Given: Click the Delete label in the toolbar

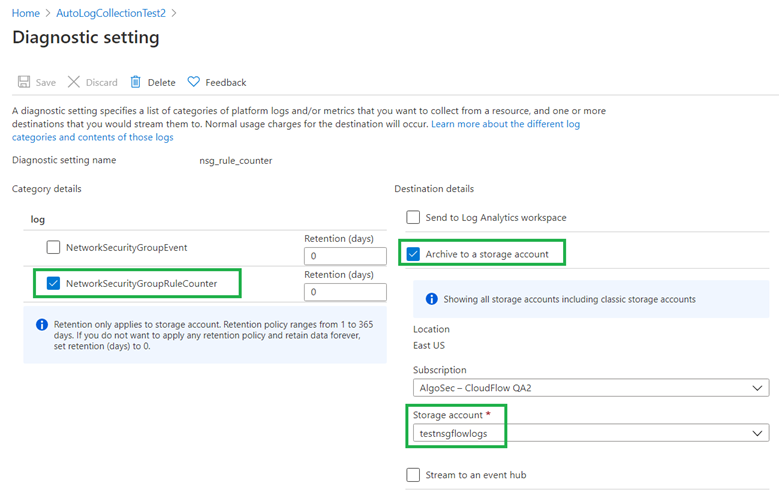Looking at the screenshot, I should coord(161,83).
